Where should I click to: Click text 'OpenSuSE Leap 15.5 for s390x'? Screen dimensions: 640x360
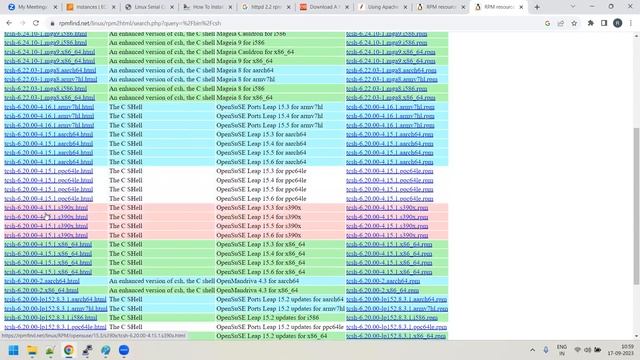pos(259,226)
